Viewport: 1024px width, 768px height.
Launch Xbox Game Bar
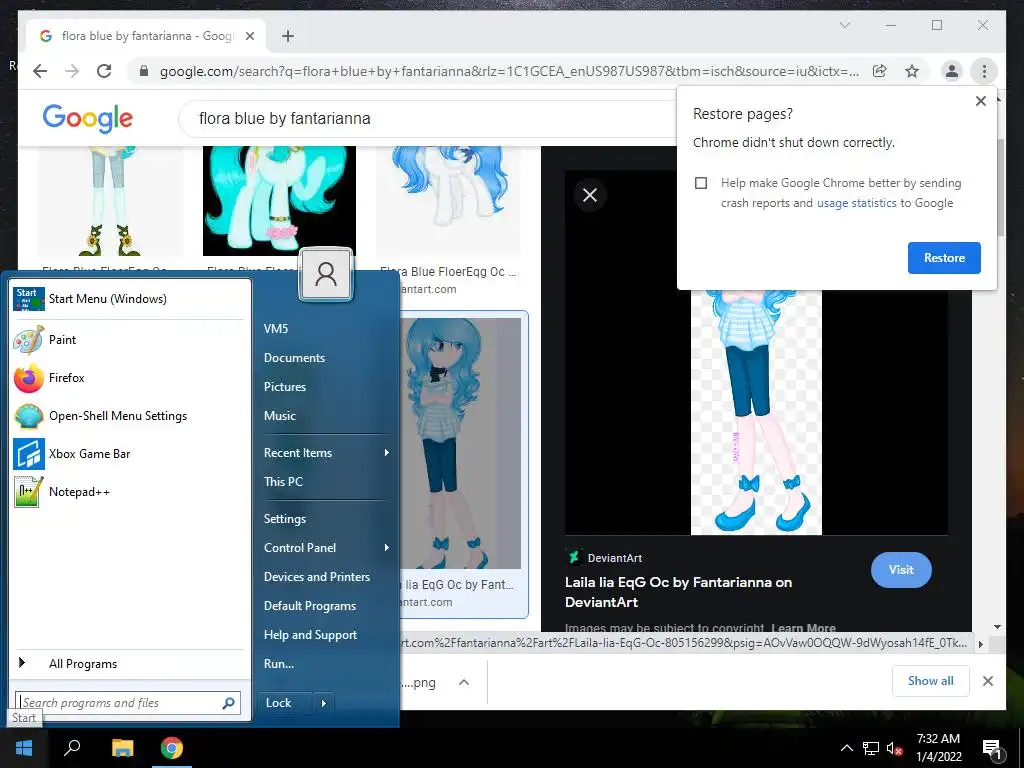pos(129,453)
